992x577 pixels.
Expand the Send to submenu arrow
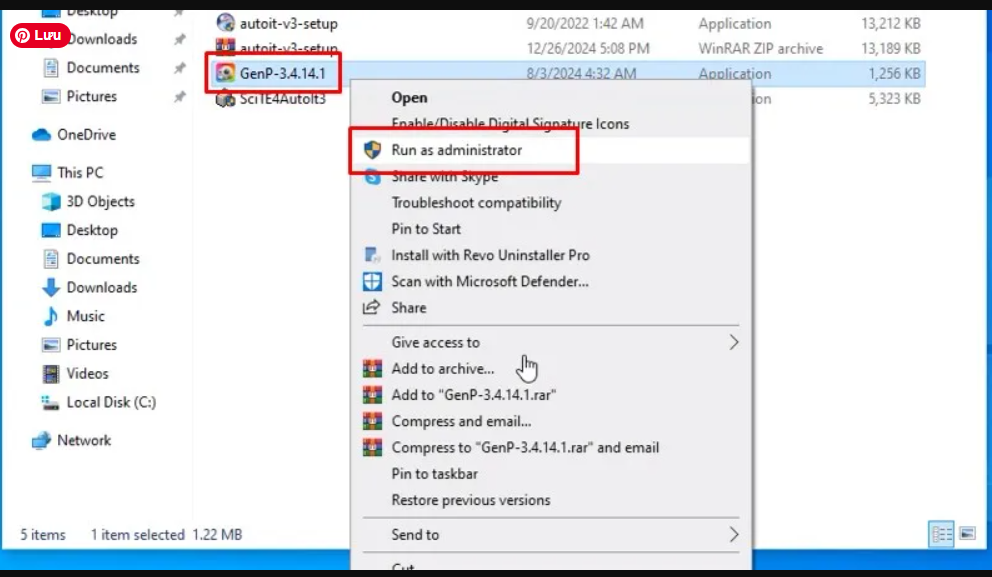[733, 534]
